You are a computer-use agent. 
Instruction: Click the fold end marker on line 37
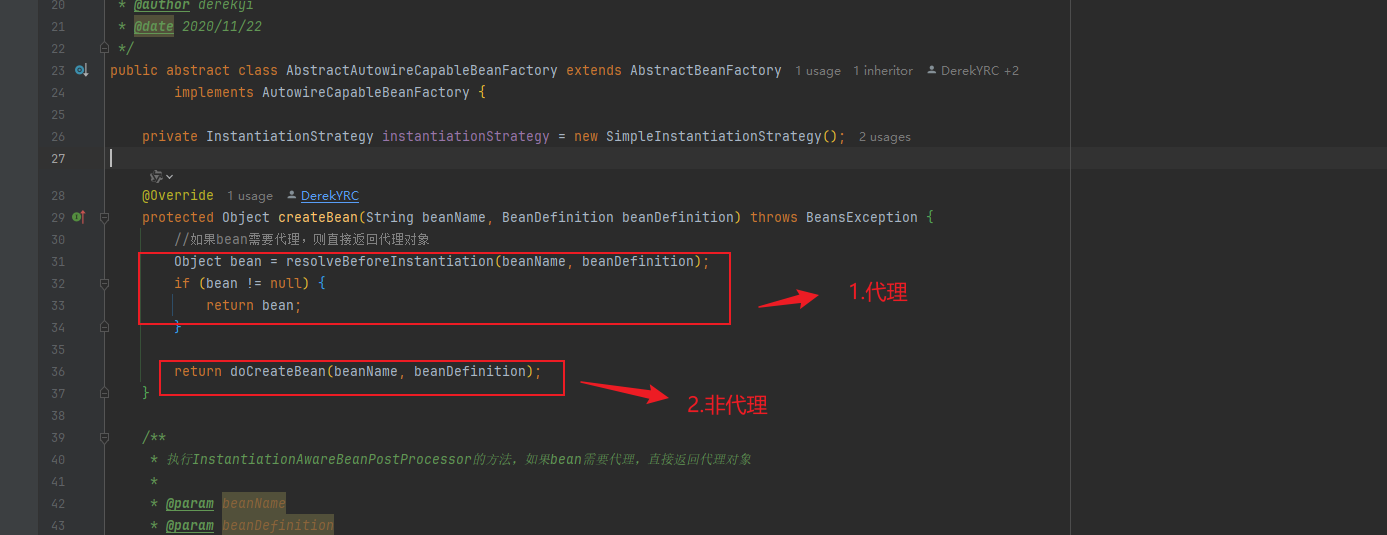[104, 393]
